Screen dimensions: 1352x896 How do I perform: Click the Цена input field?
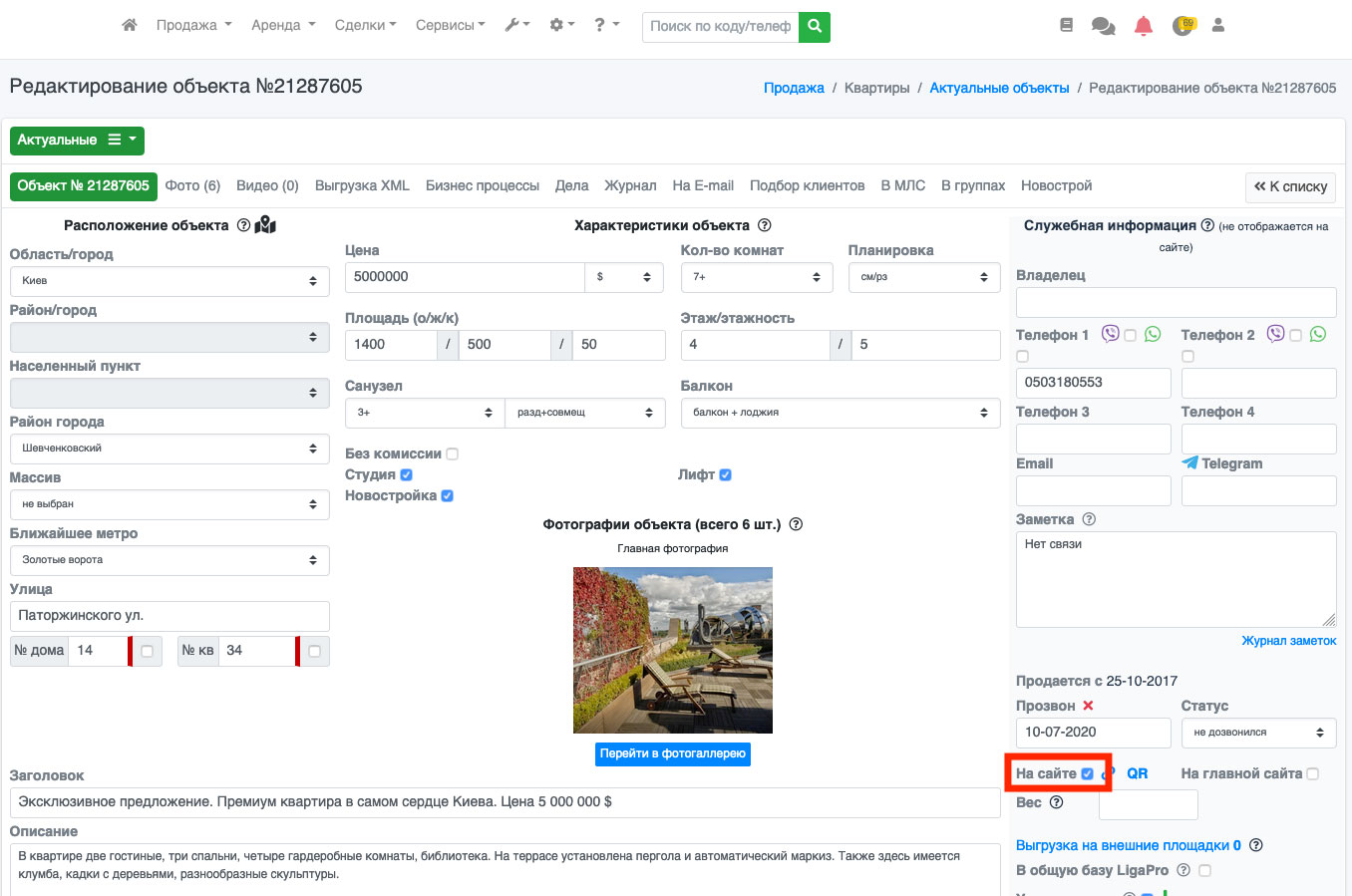465,277
